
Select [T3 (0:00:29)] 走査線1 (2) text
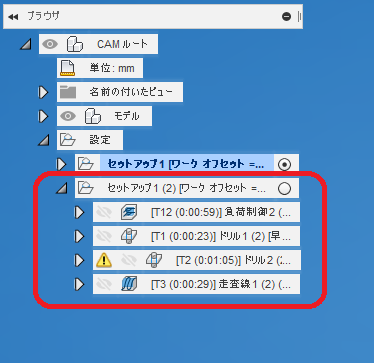tap(221, 284)
